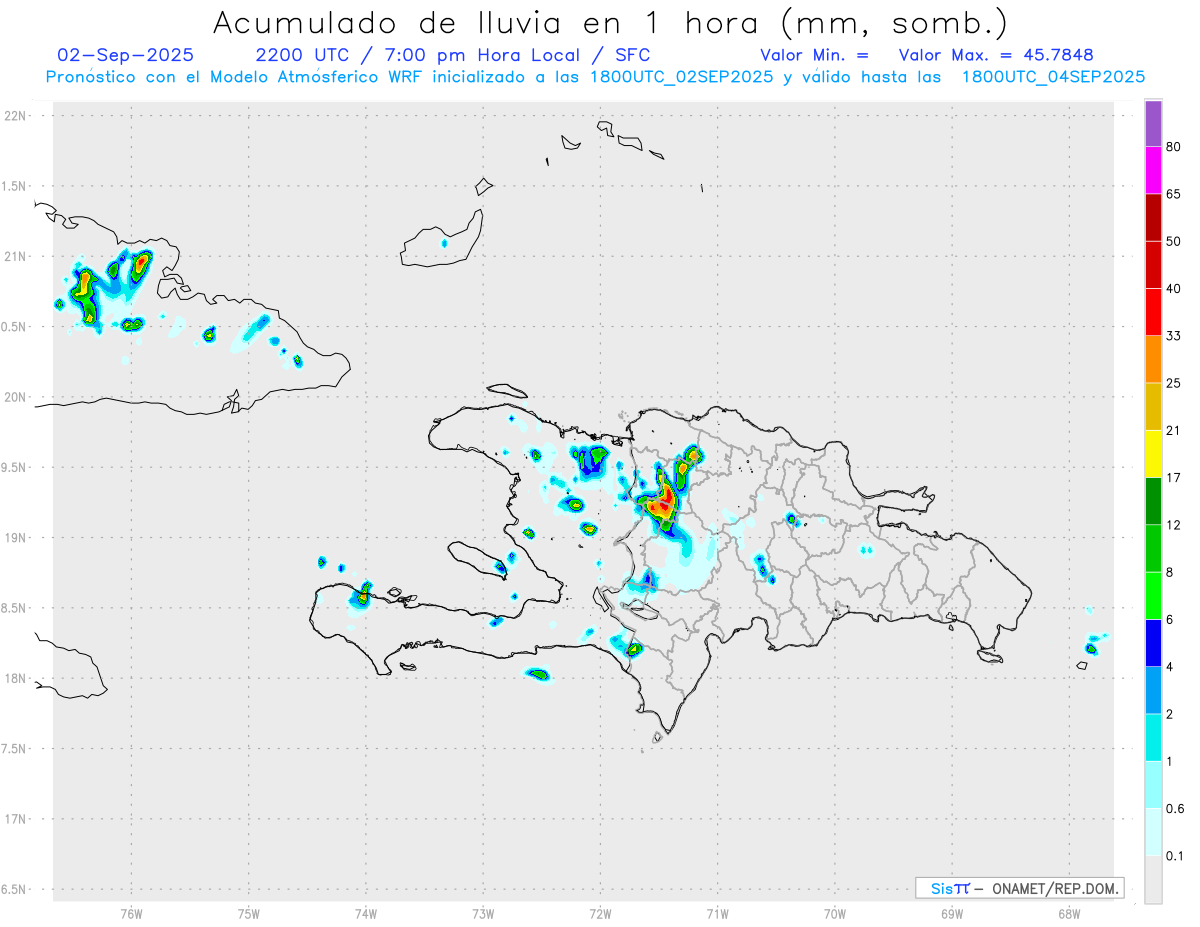
Task: Click the legend value '0.6'
Action: click(x=1176, y=809)
